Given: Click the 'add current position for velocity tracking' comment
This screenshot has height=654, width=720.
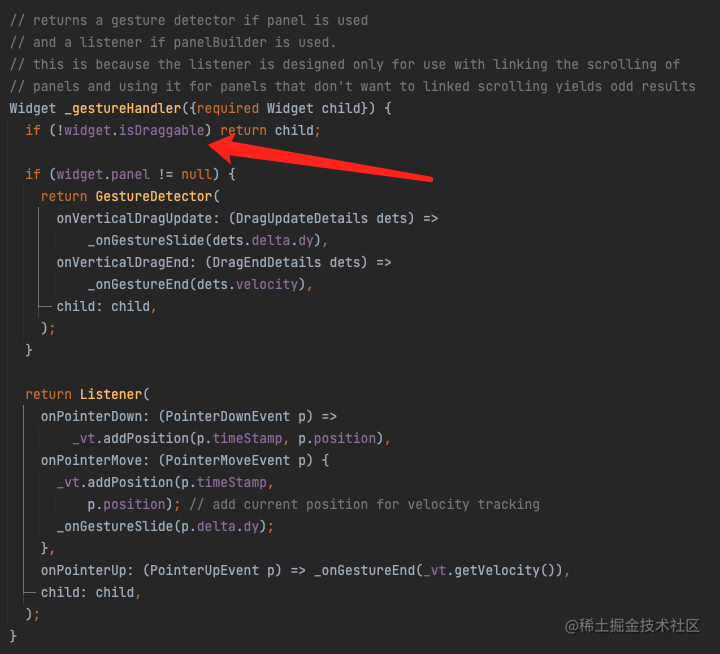Looking at the screenshot, I should coord(365,505).
